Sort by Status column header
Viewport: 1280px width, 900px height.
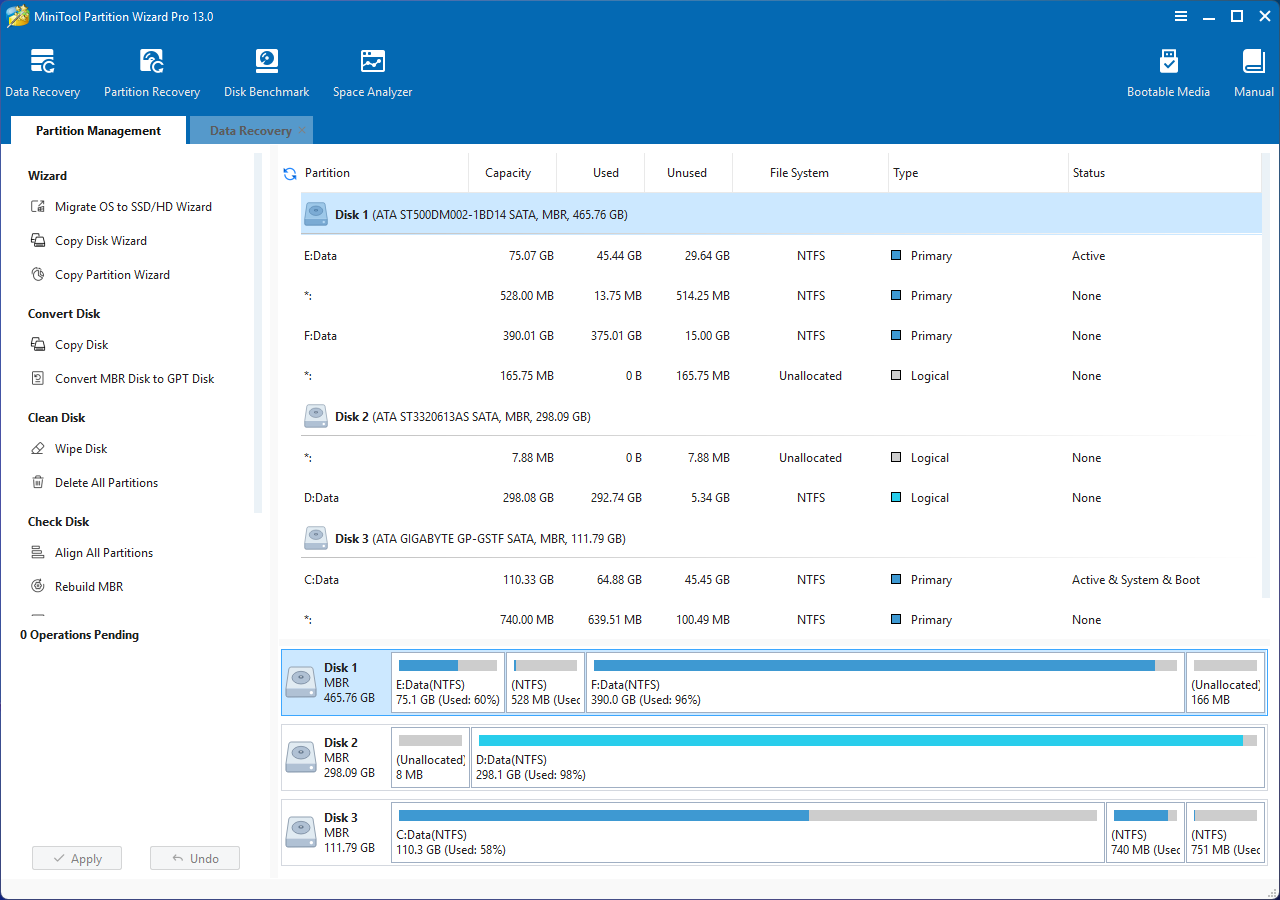1089,173
